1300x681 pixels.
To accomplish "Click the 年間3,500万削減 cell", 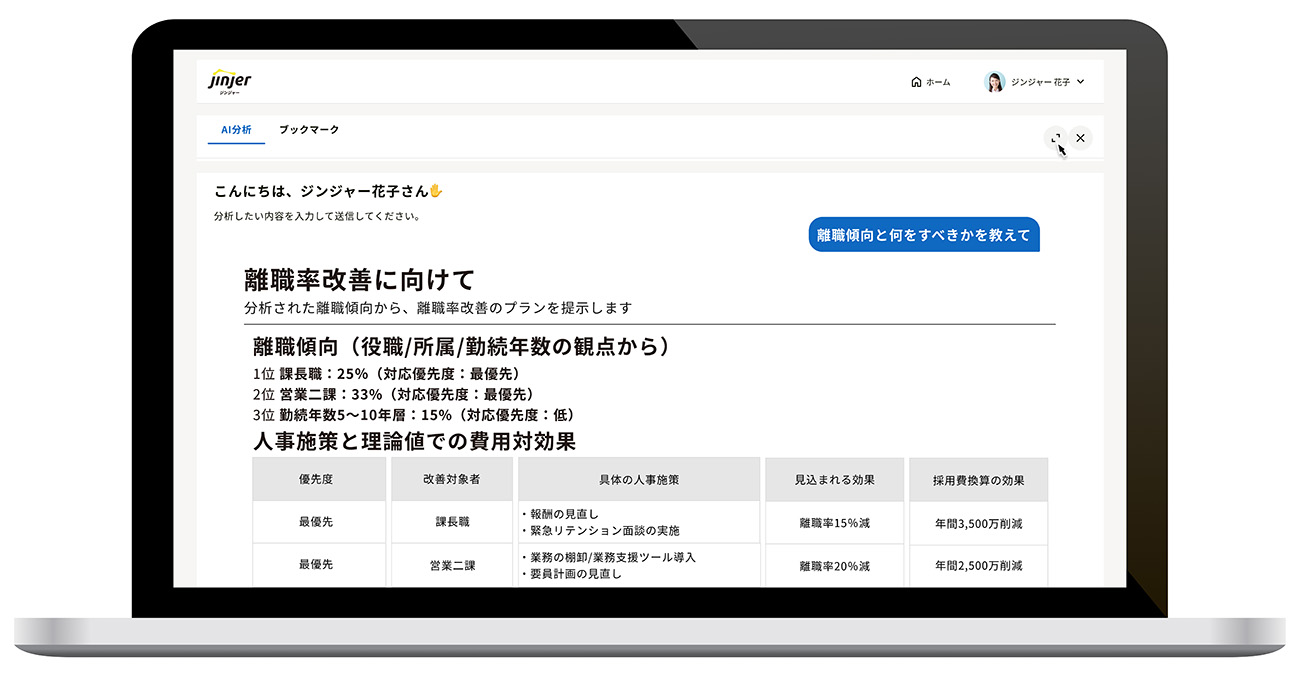I will coord(978,522).
